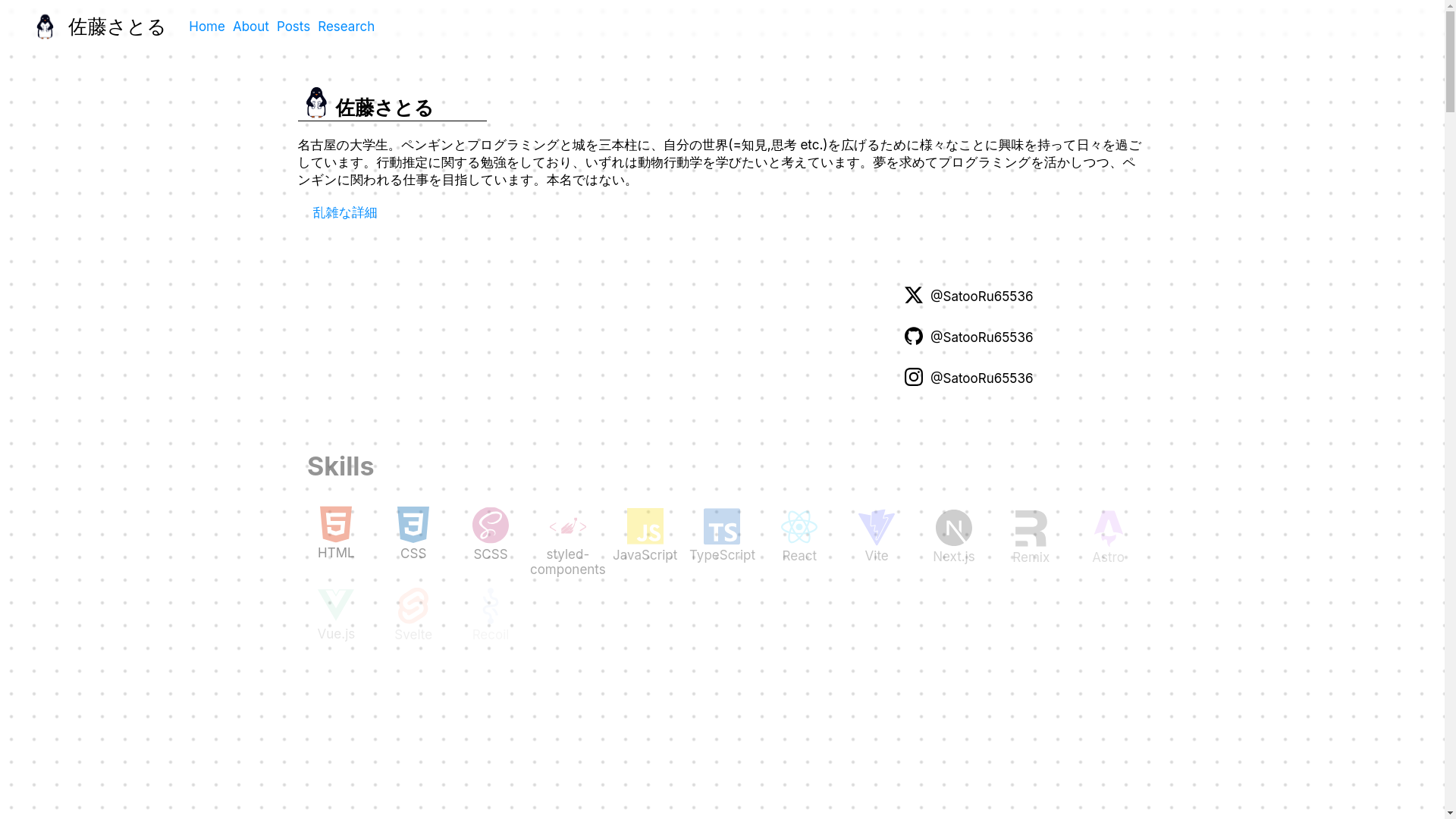The height and width of the screenshot is (819, 1456).
Task: Select the JavaScript JS icon
Action: coord(645,526)
